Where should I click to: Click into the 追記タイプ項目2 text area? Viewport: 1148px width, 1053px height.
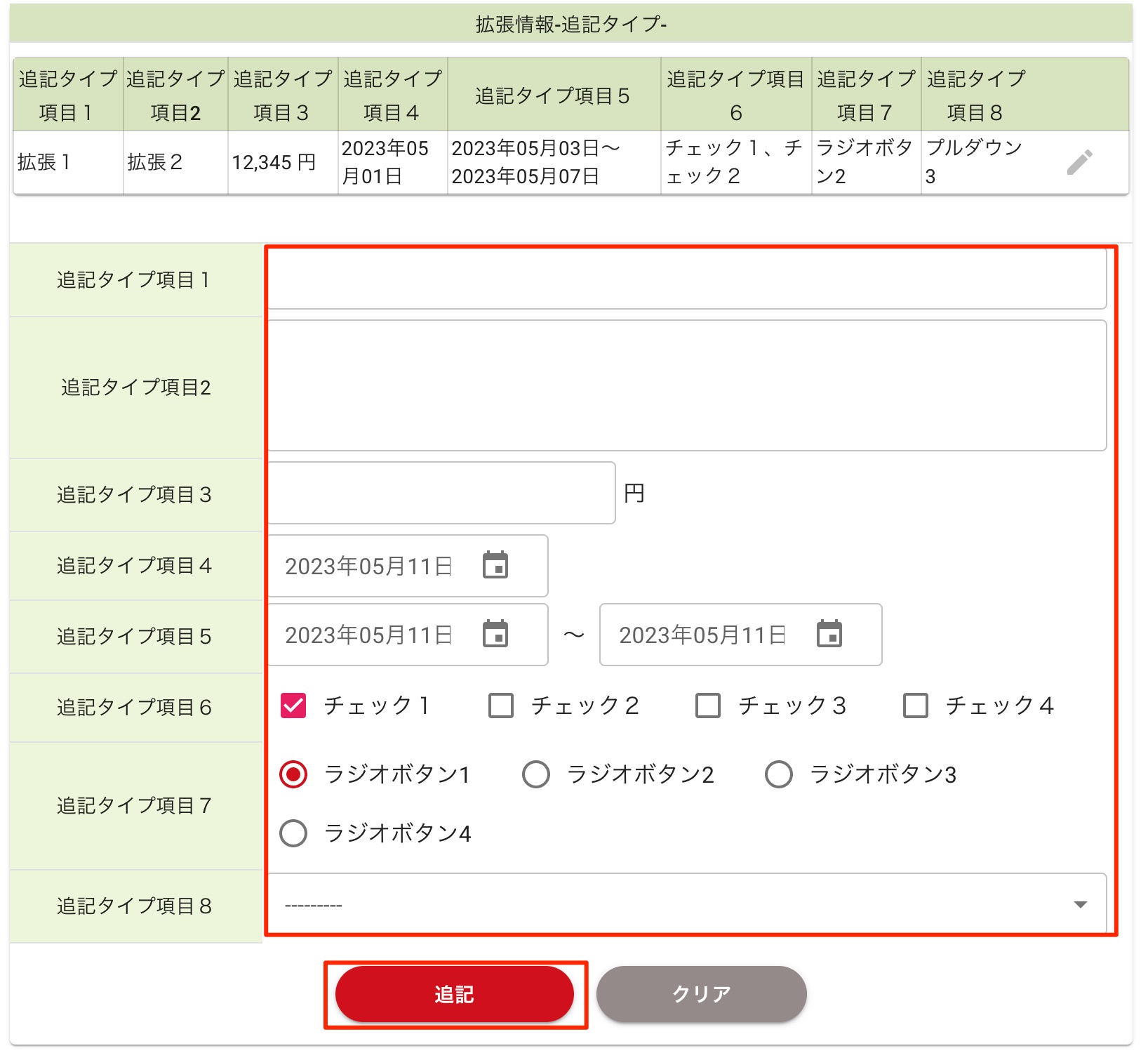686,385
